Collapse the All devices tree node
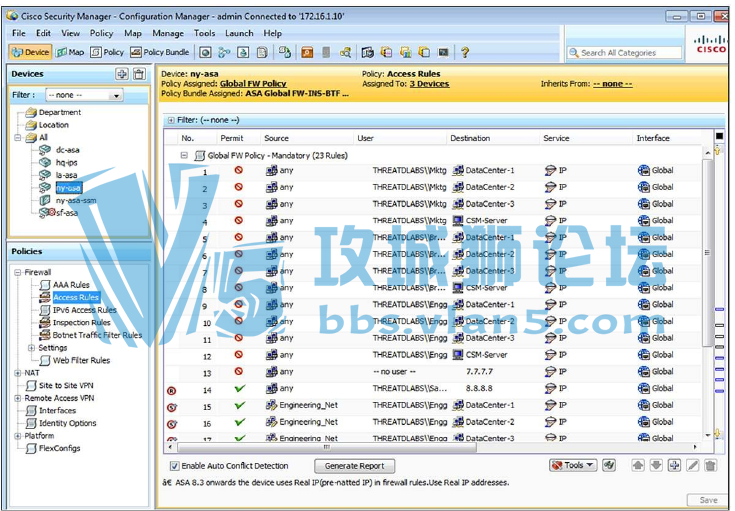The height and width of the screenshot is (511, 735). tap(18, 138)
